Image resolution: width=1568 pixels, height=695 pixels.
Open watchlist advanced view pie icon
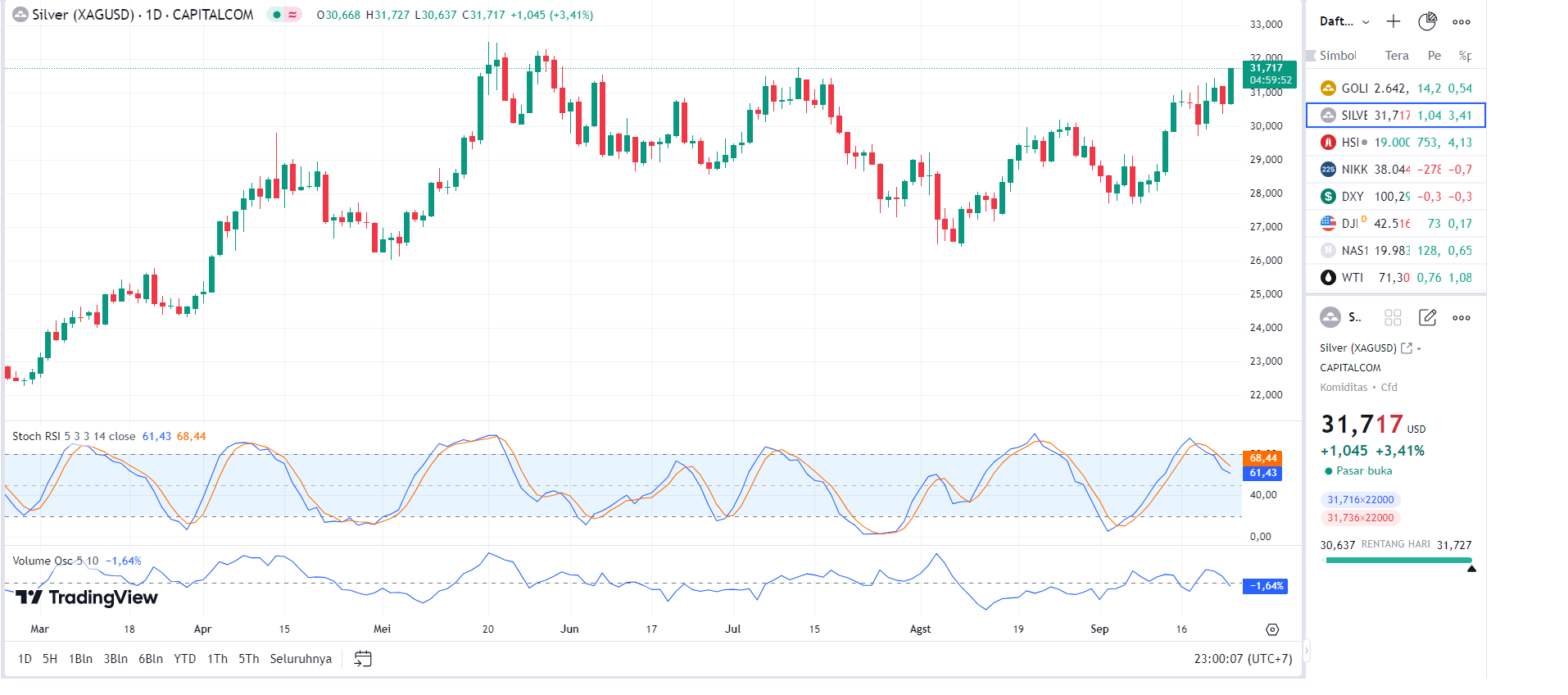[1427, 21]
